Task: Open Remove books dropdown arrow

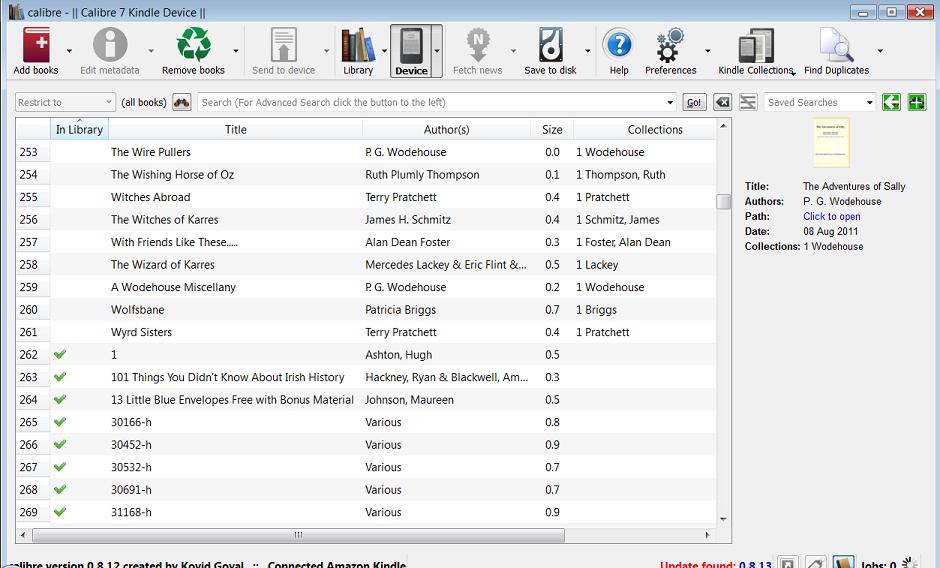Action: tap(236, 51)
